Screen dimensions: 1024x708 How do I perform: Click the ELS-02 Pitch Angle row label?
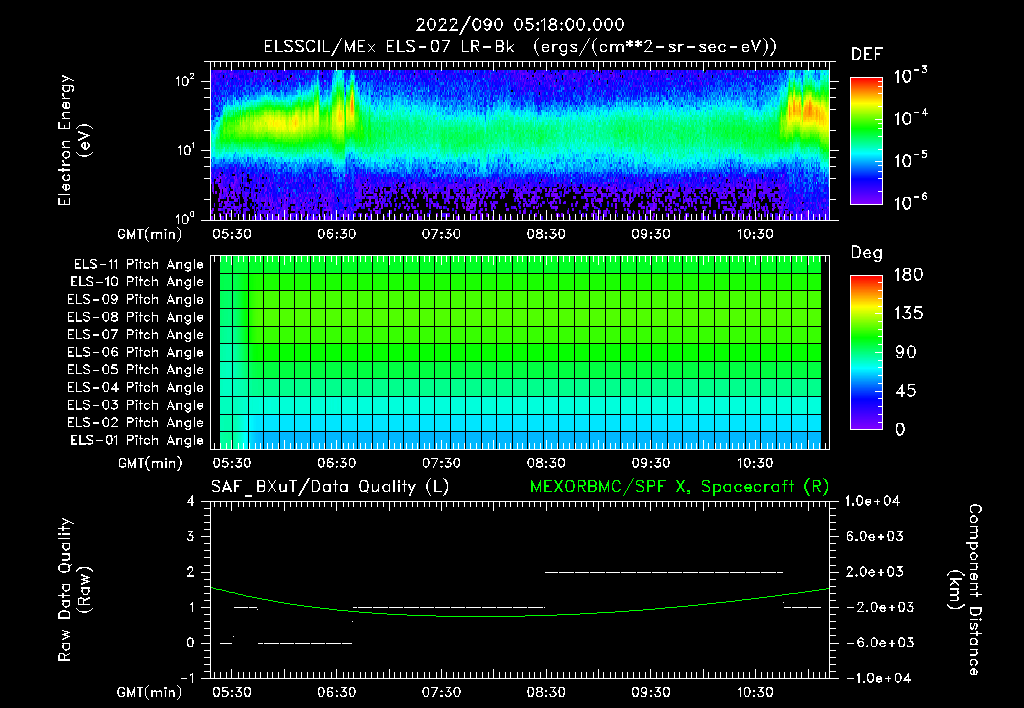pyautogui.click(x=136, y=423)
